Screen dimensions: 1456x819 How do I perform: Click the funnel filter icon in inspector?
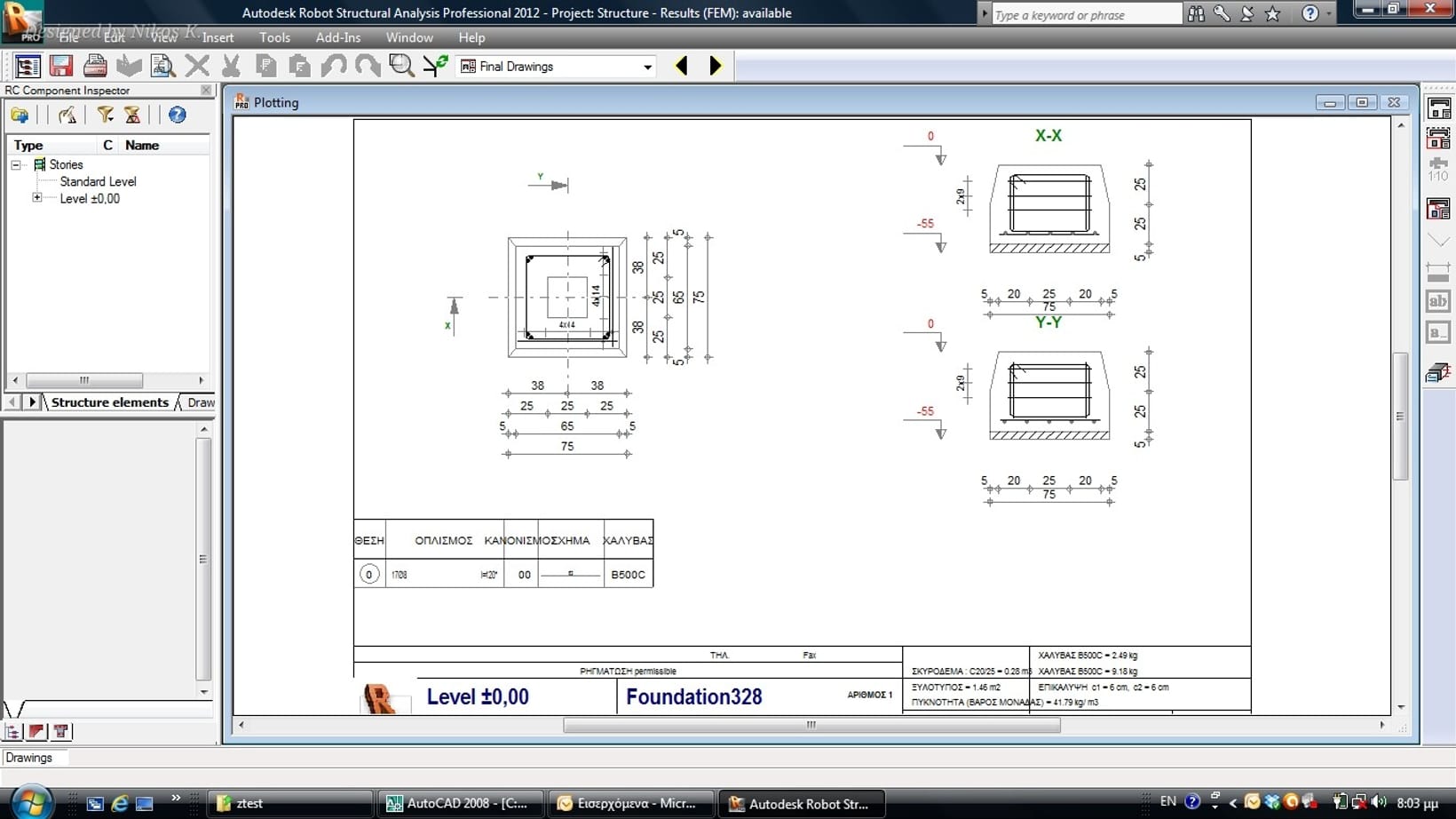[105, 115]
